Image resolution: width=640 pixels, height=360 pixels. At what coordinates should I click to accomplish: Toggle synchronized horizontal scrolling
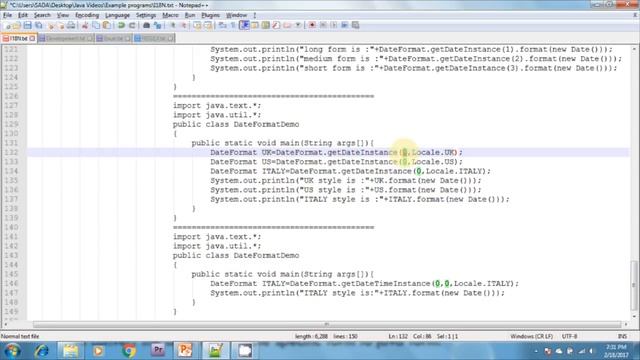tap(208, 25)
